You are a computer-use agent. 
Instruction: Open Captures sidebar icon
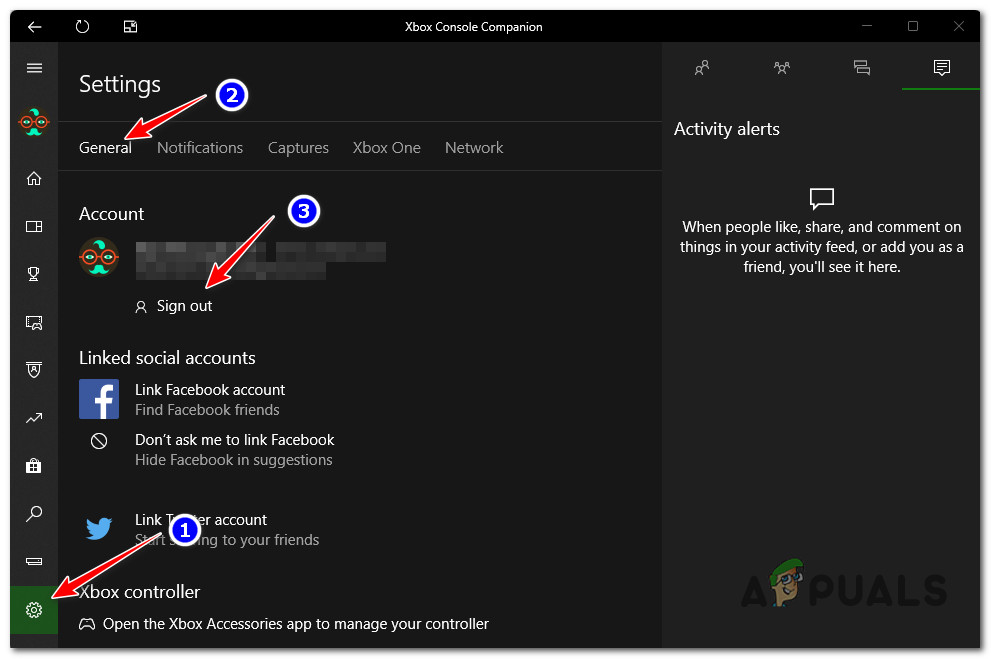coord(34,323)
